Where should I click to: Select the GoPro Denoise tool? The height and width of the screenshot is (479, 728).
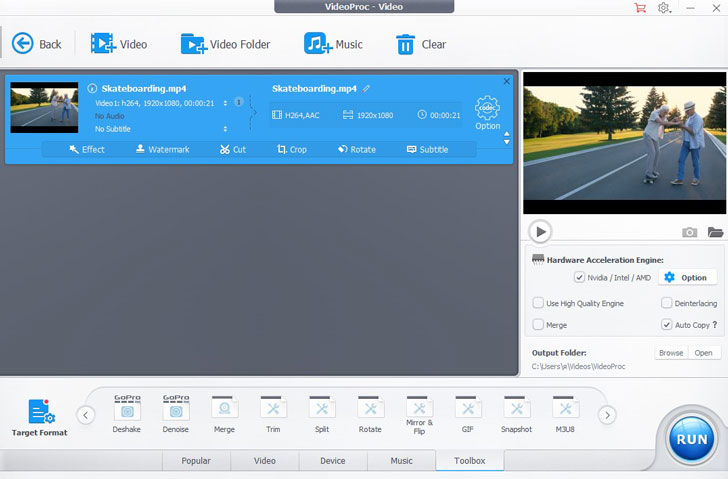176,414
